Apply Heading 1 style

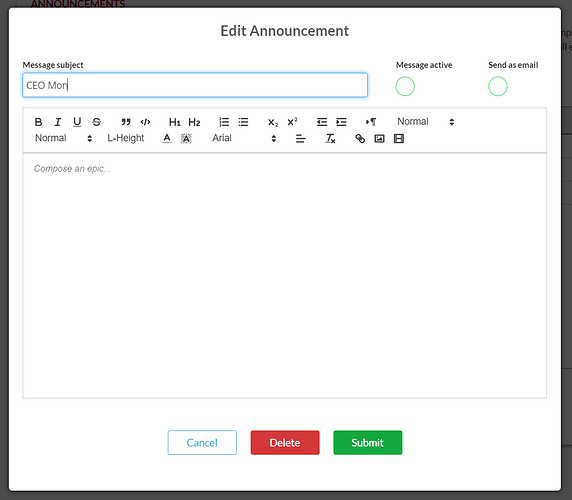pyautogui.click(x=175, y=122)
